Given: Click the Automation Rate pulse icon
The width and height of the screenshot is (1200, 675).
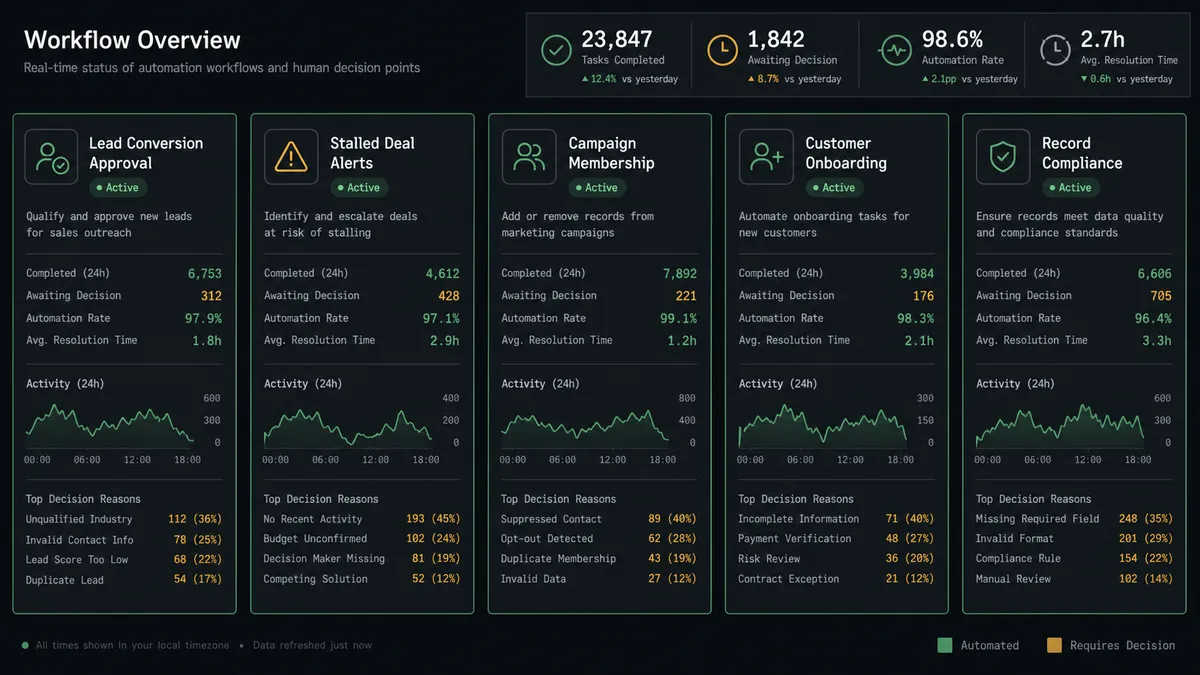Looking at the screenshot, I should (895, 50).
